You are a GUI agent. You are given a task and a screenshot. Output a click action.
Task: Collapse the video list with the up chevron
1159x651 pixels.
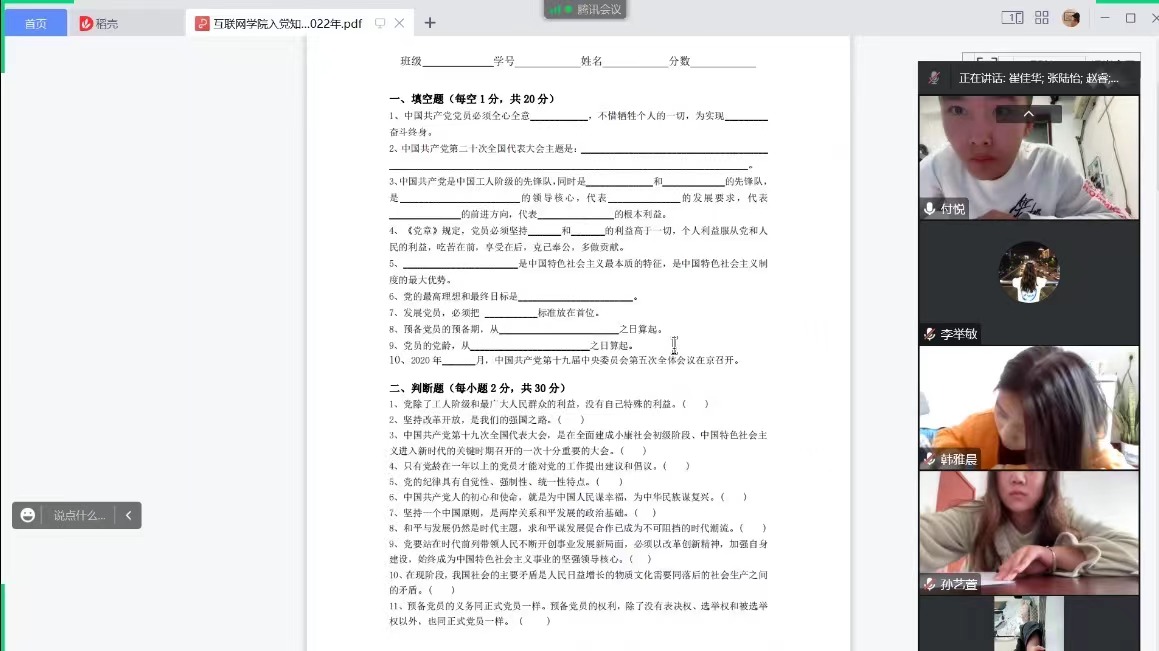tap(1028, 114)
